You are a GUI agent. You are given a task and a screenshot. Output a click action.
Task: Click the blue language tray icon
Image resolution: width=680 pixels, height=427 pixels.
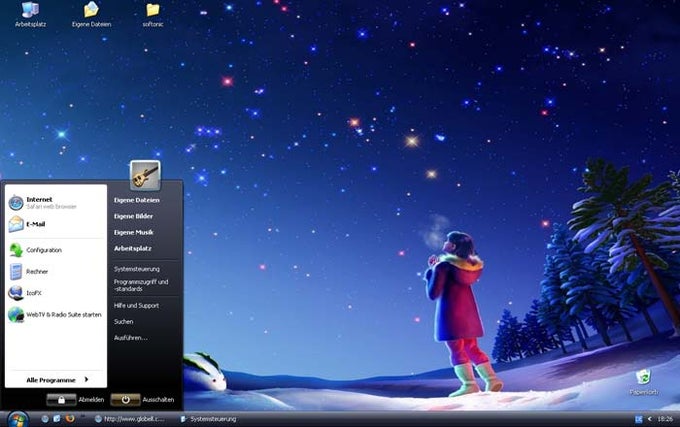(638, 419)
